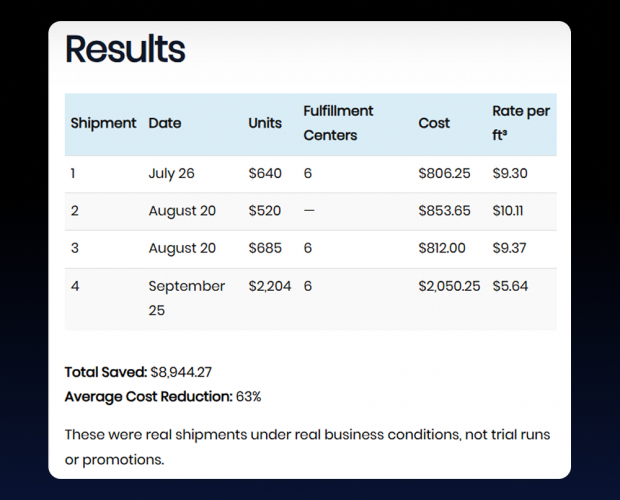Click the $5.64 rate cell
620x500 pixels.
tap(510, 286)
